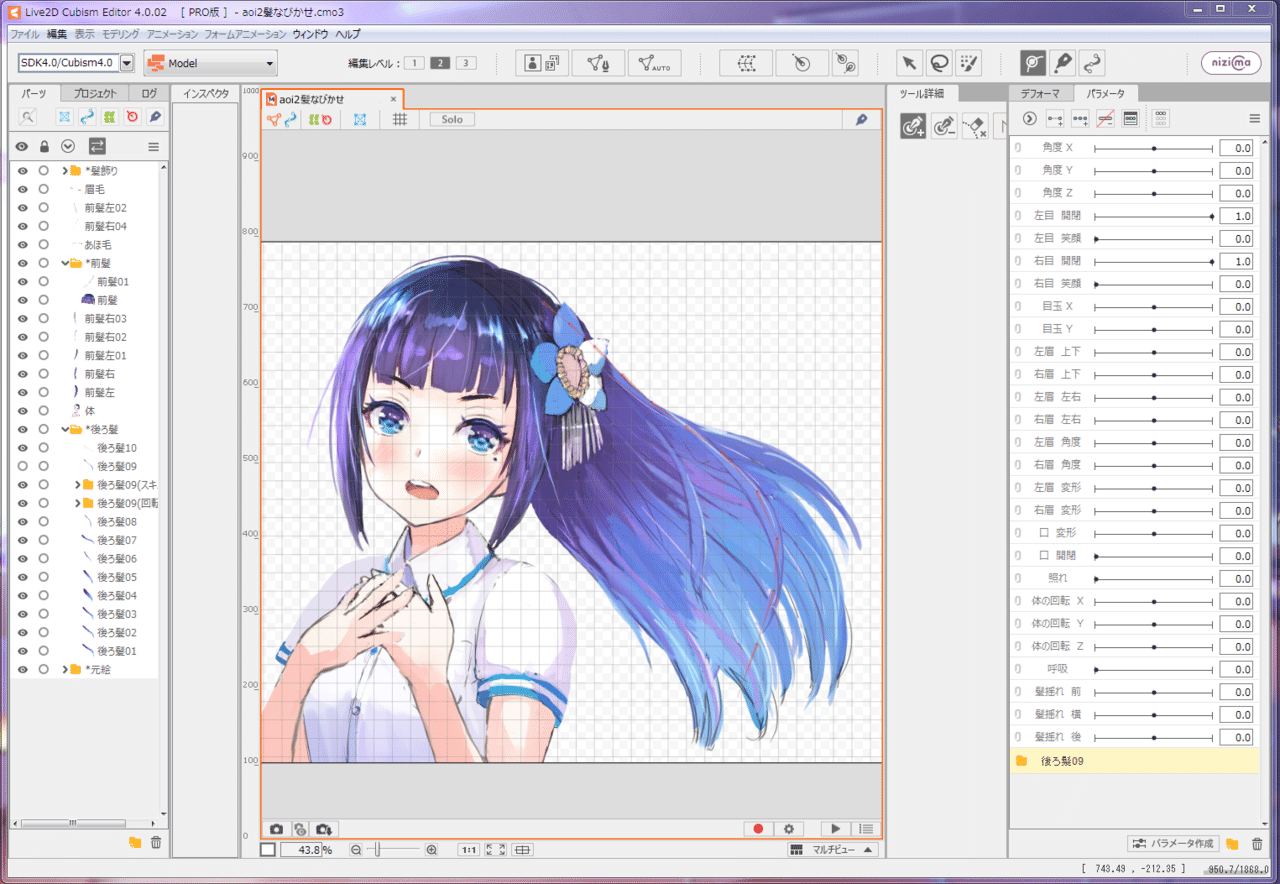Open the parameter settings icon
Image resolution: width=1280 pixels, height=884 pixels.
[x=1130, y=118]
